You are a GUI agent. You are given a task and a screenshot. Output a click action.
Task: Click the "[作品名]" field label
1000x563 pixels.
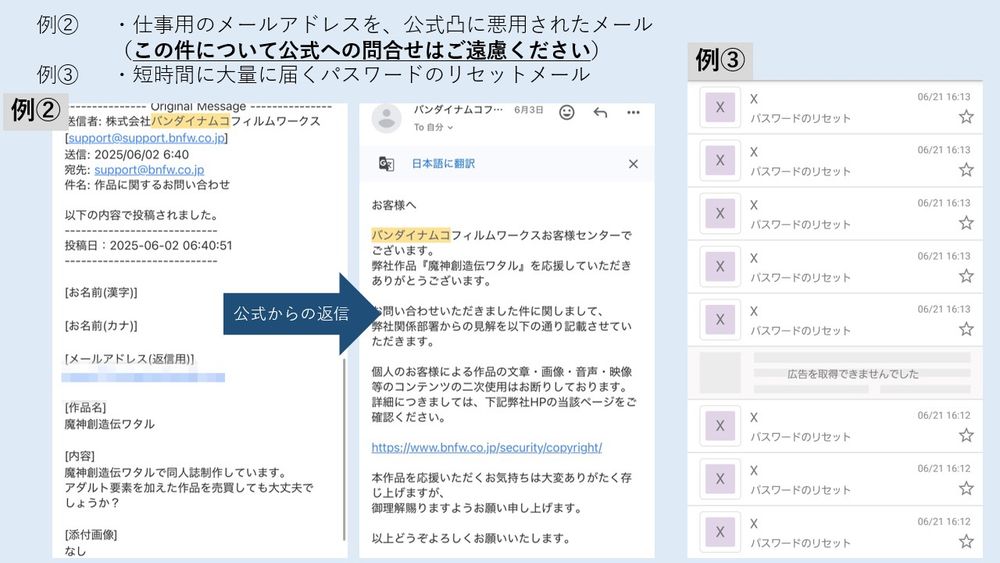pos(85,407)
